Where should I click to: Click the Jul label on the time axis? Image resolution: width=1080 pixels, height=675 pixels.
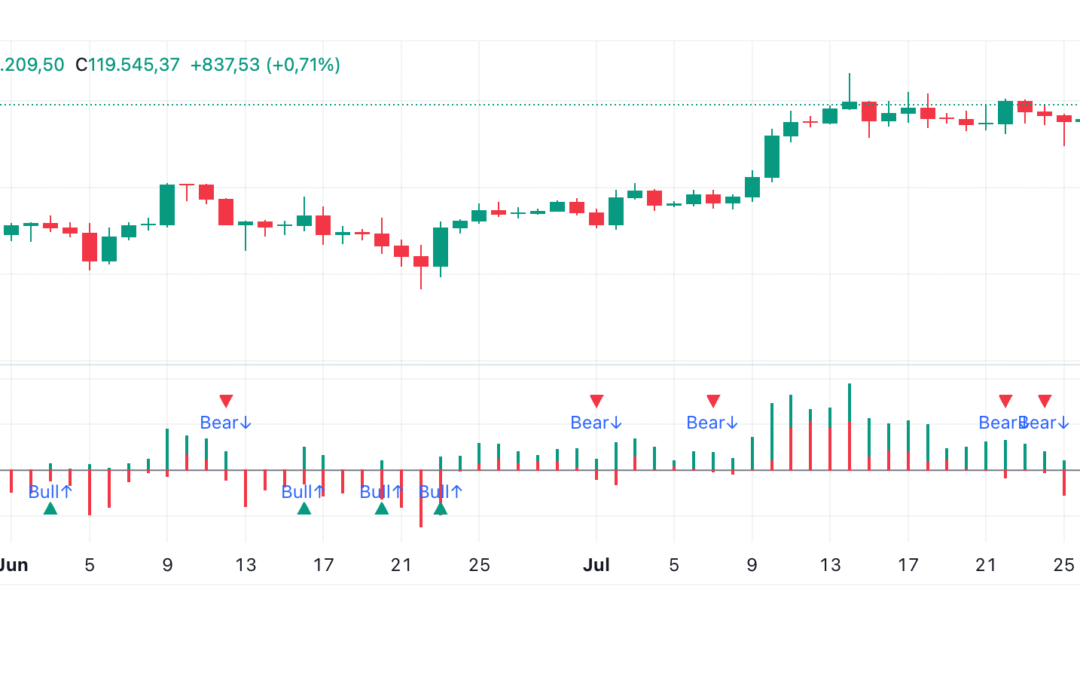(596, 565)
